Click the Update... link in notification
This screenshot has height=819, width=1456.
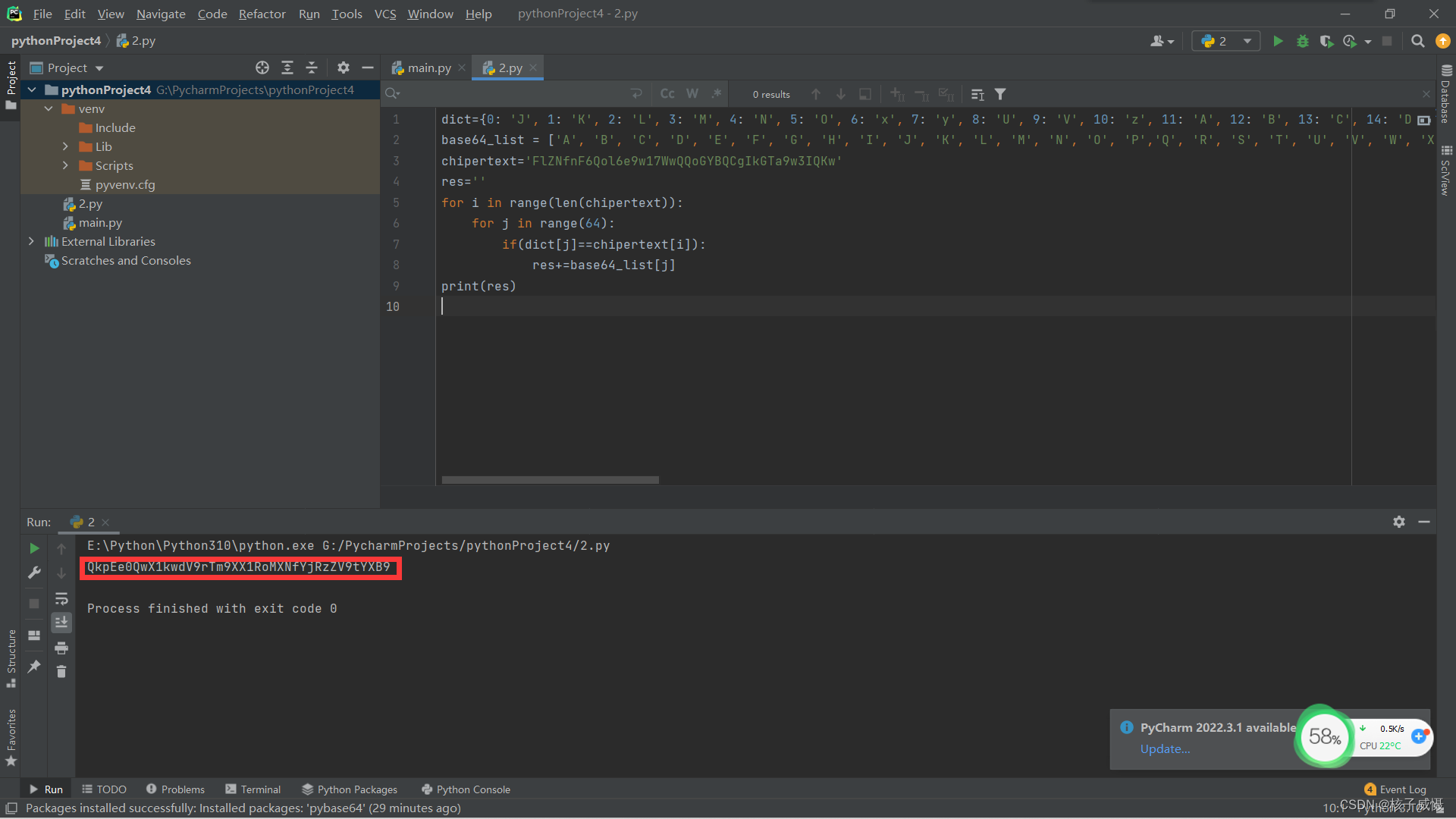click(x=1165, y=748)
